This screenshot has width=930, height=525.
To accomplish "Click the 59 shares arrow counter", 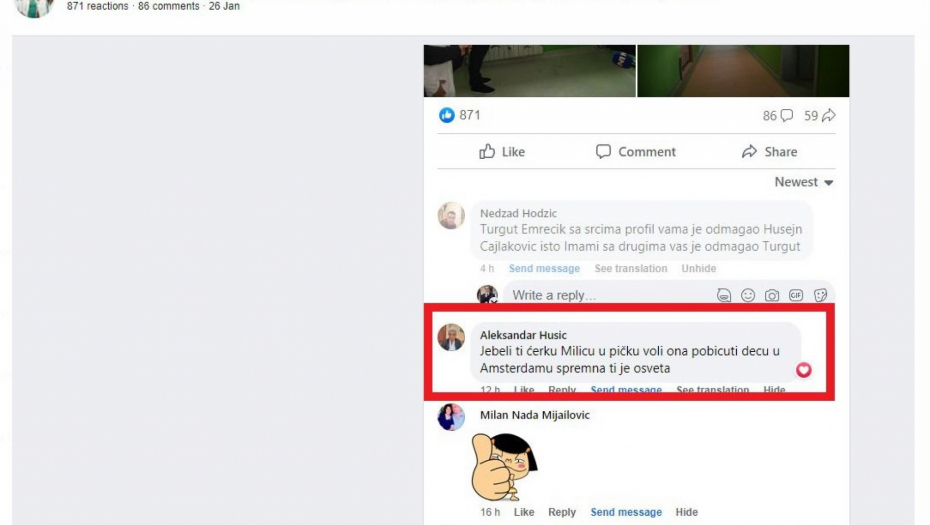I will pos(819,116).
